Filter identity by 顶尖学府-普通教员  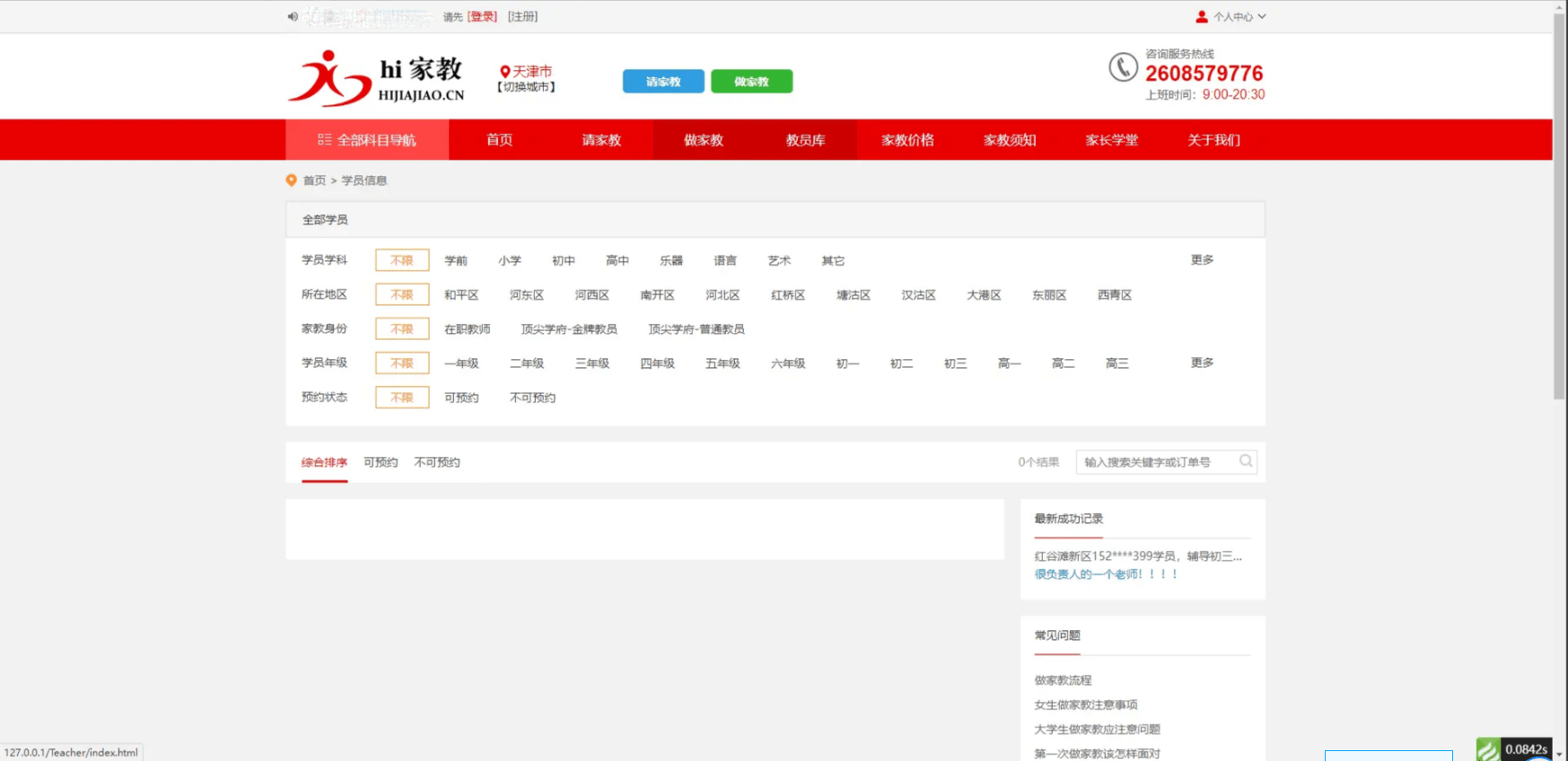[x=696, y=328]
